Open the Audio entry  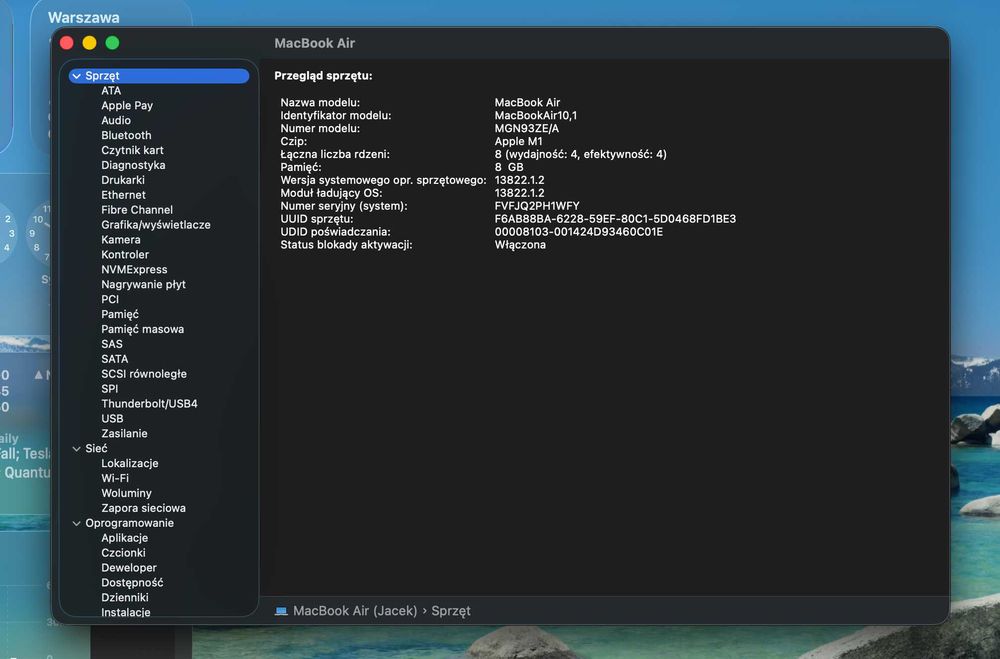coord(116,120)
